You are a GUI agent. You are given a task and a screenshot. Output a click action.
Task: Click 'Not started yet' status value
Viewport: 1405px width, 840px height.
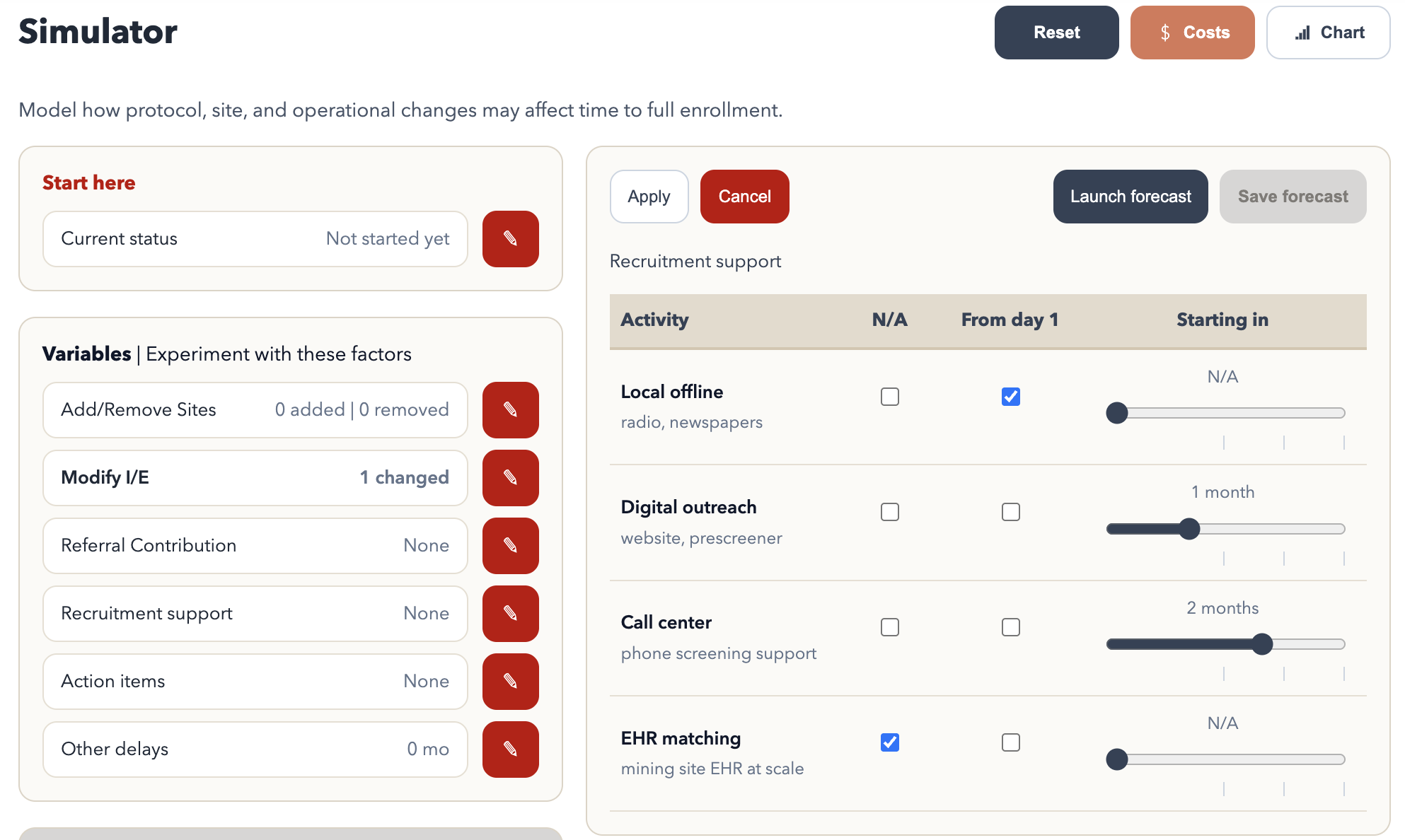click(388, 239)
